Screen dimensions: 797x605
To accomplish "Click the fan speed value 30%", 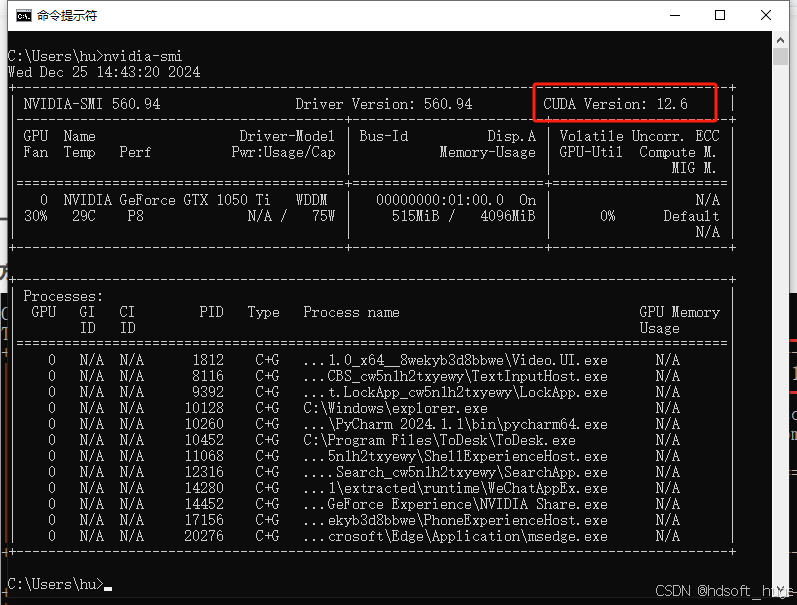I will (x=36, y=216).
